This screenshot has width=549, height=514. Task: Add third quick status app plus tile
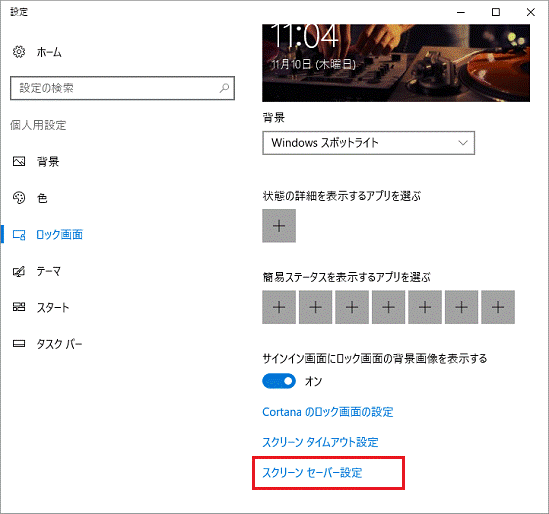point(352,307)
